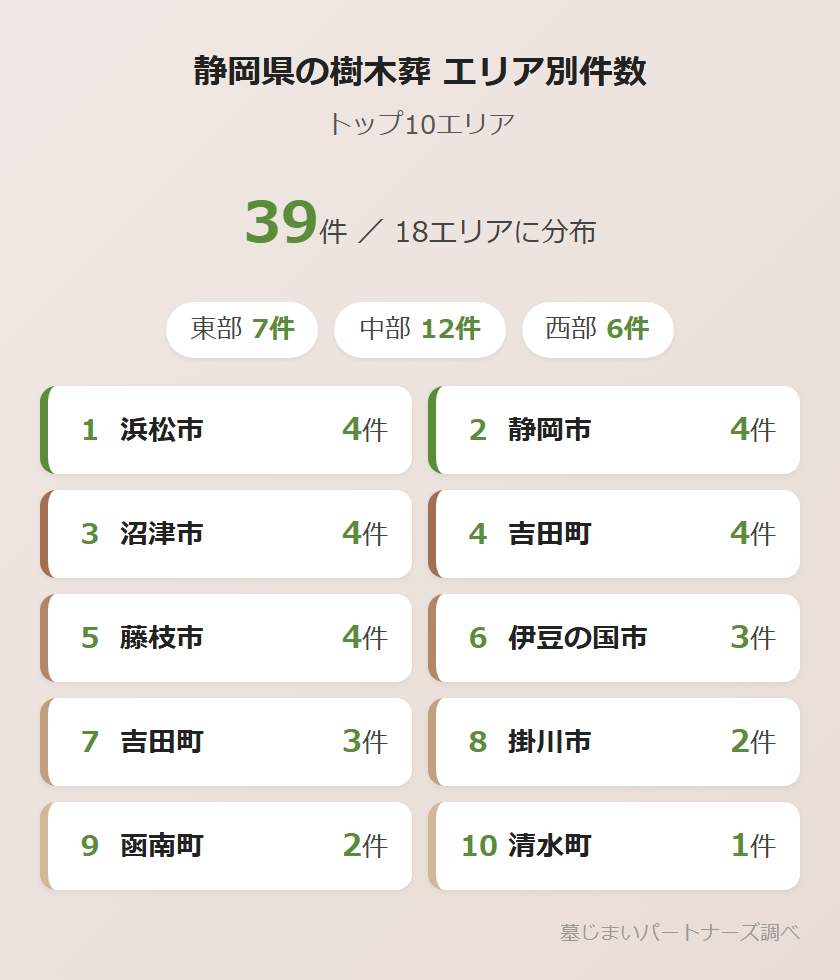Click the 掛川市 area card
Image resolution: width=840 pixels, height=980 pixels.
point(615,742)
